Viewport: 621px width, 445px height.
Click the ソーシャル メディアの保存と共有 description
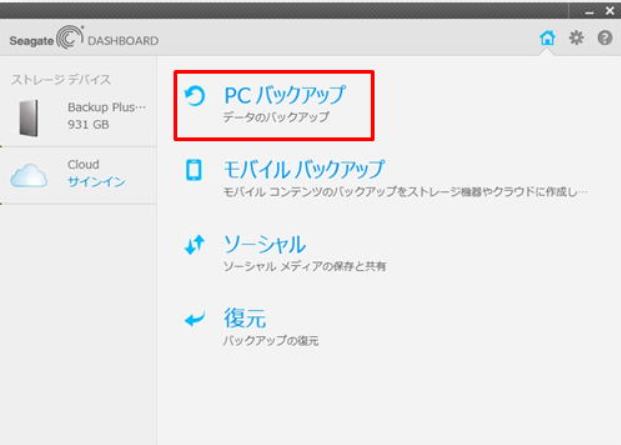pos(305,266)
